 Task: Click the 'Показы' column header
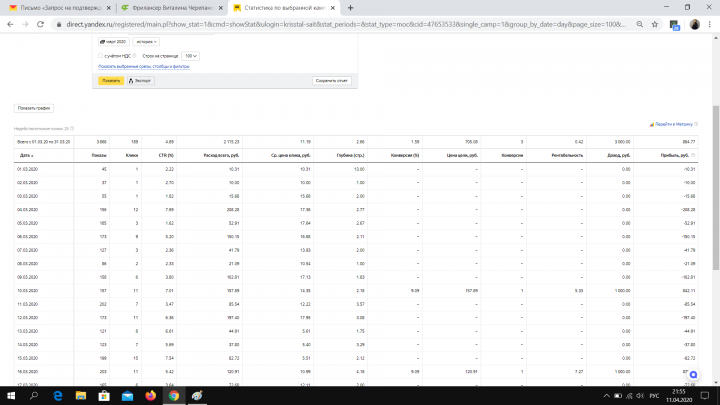99,156
